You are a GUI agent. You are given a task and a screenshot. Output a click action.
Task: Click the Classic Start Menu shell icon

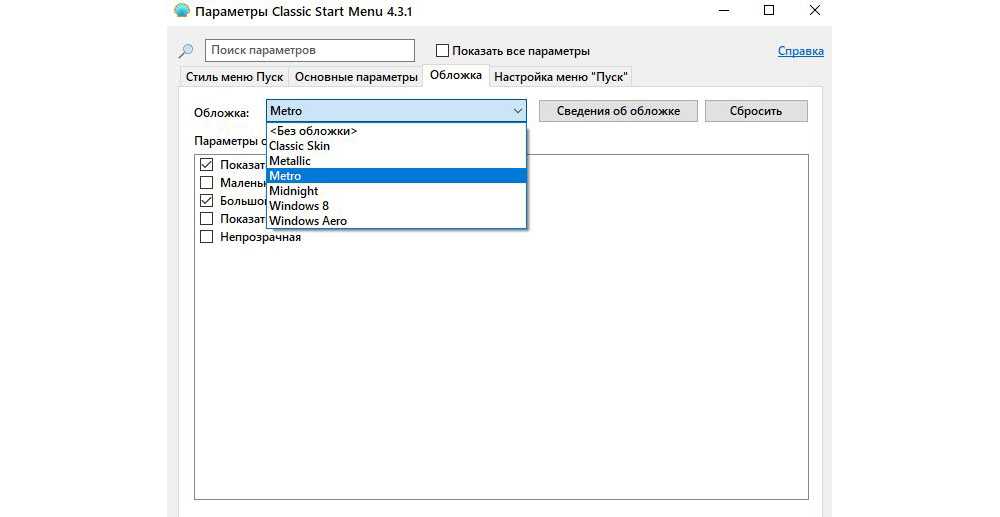point(182,11)
